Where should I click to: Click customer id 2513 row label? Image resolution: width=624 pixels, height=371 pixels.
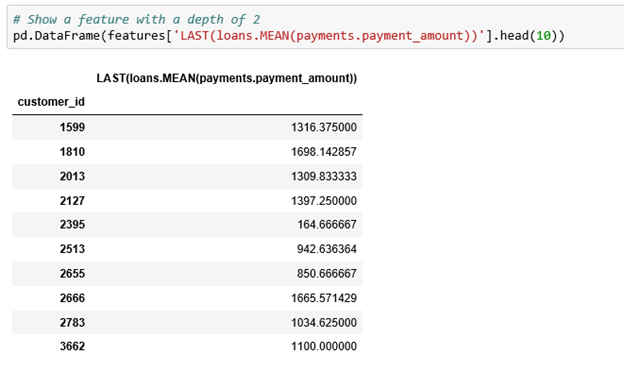tap(72, 249)
